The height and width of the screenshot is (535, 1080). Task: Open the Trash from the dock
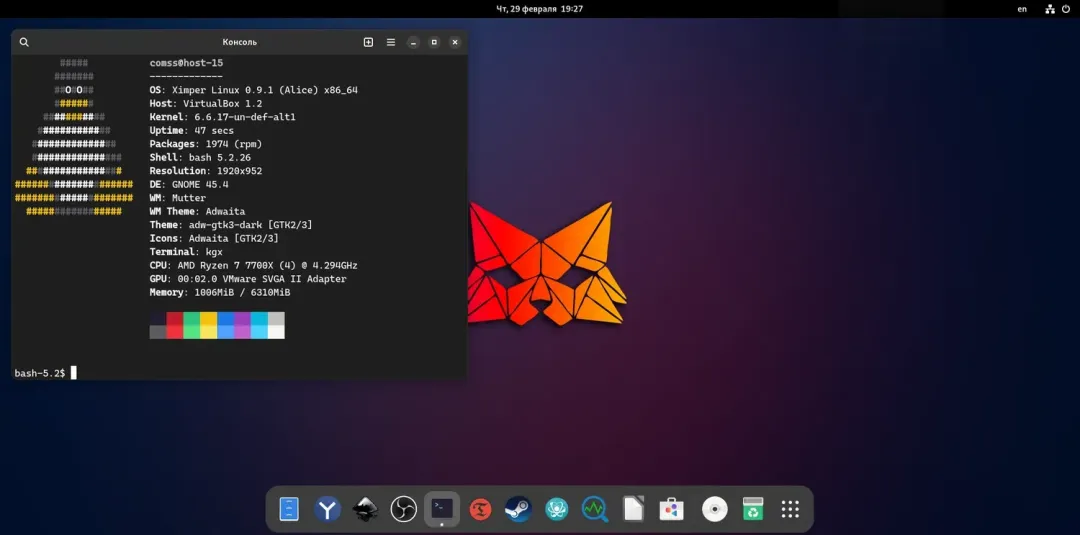pos(752,510)
